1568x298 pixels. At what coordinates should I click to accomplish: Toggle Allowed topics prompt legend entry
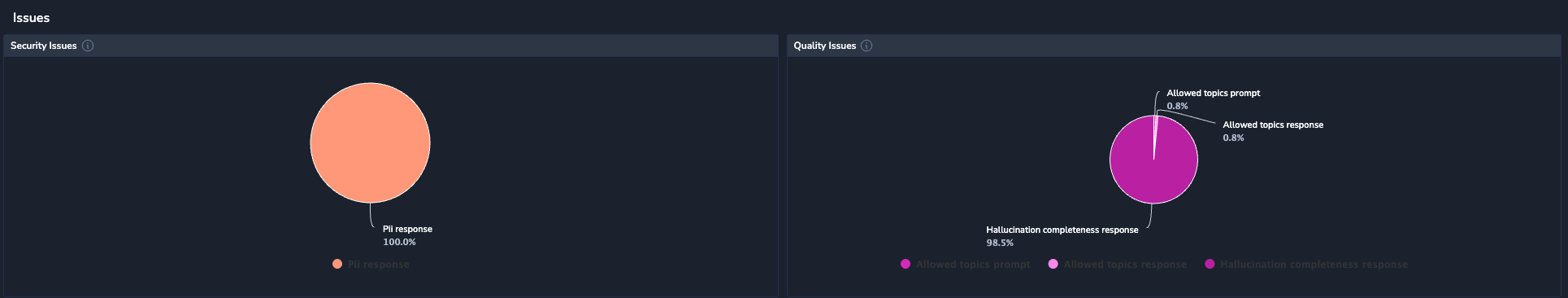pos(965,265)
